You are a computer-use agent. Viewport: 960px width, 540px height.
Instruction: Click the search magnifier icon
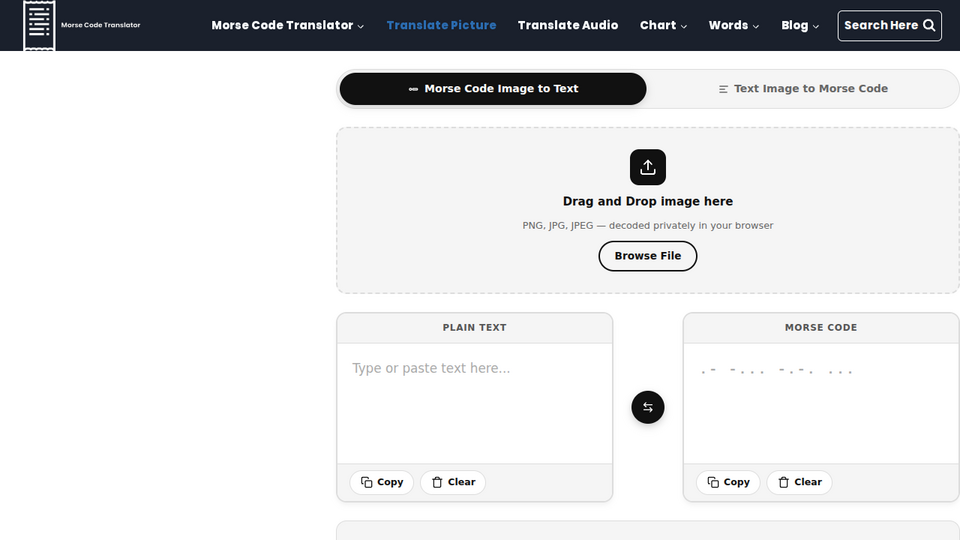[x=929, y=25]
